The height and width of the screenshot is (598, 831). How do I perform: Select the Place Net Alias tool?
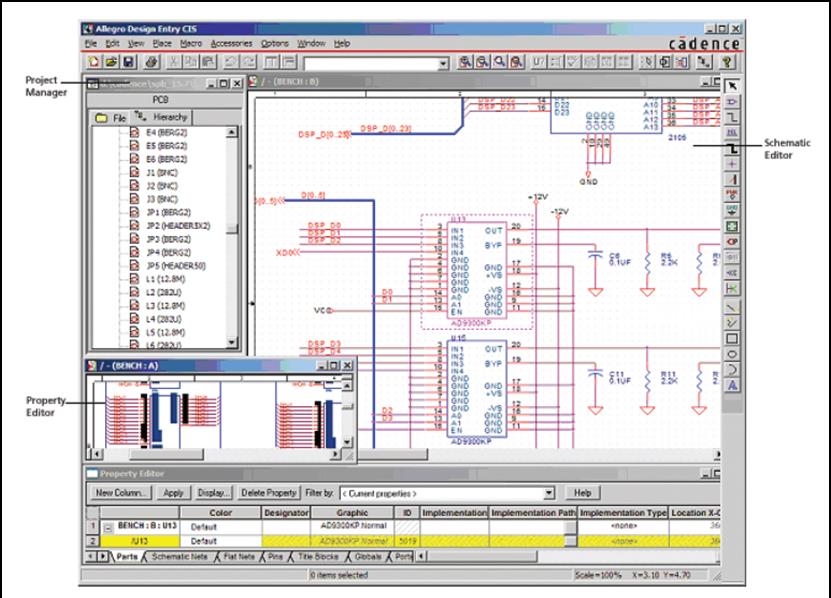(x=732, y=133)
